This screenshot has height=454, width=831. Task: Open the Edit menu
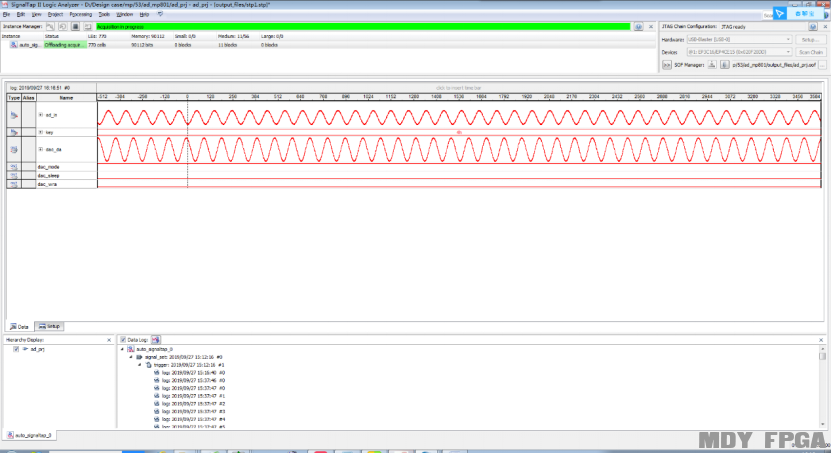coord(21,14)
